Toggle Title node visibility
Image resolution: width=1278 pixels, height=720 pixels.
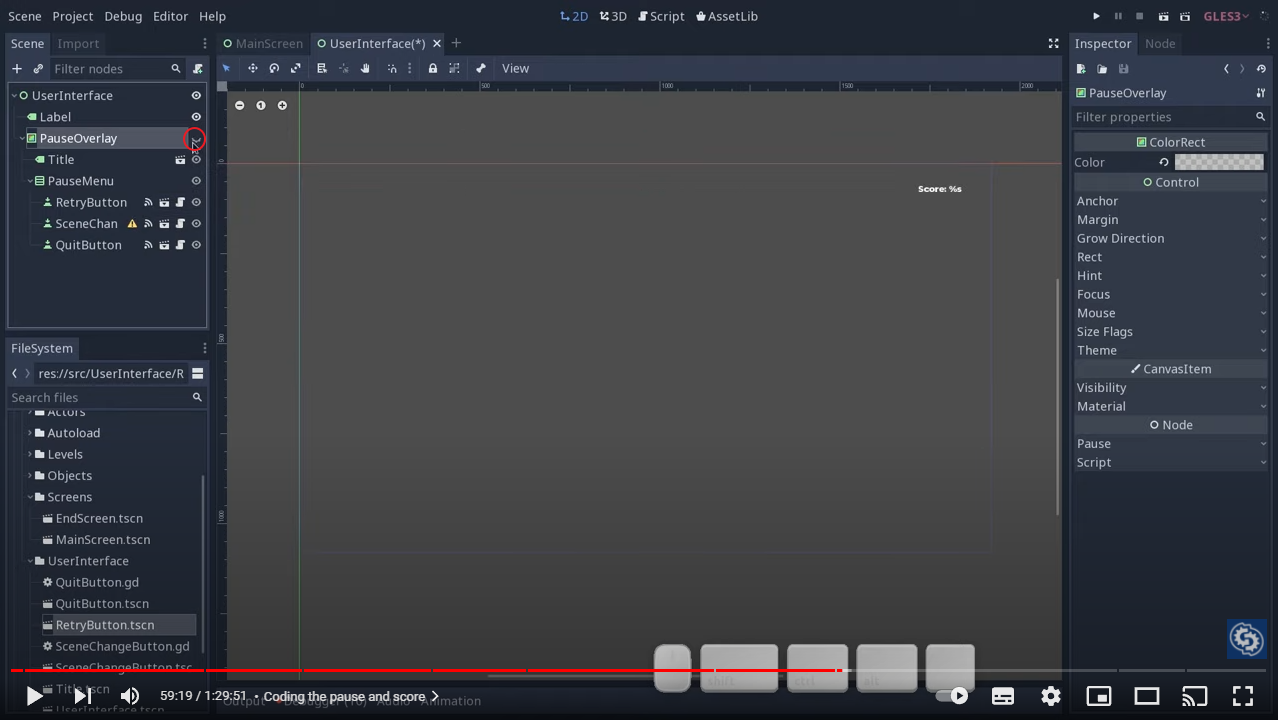click(196, 160)
